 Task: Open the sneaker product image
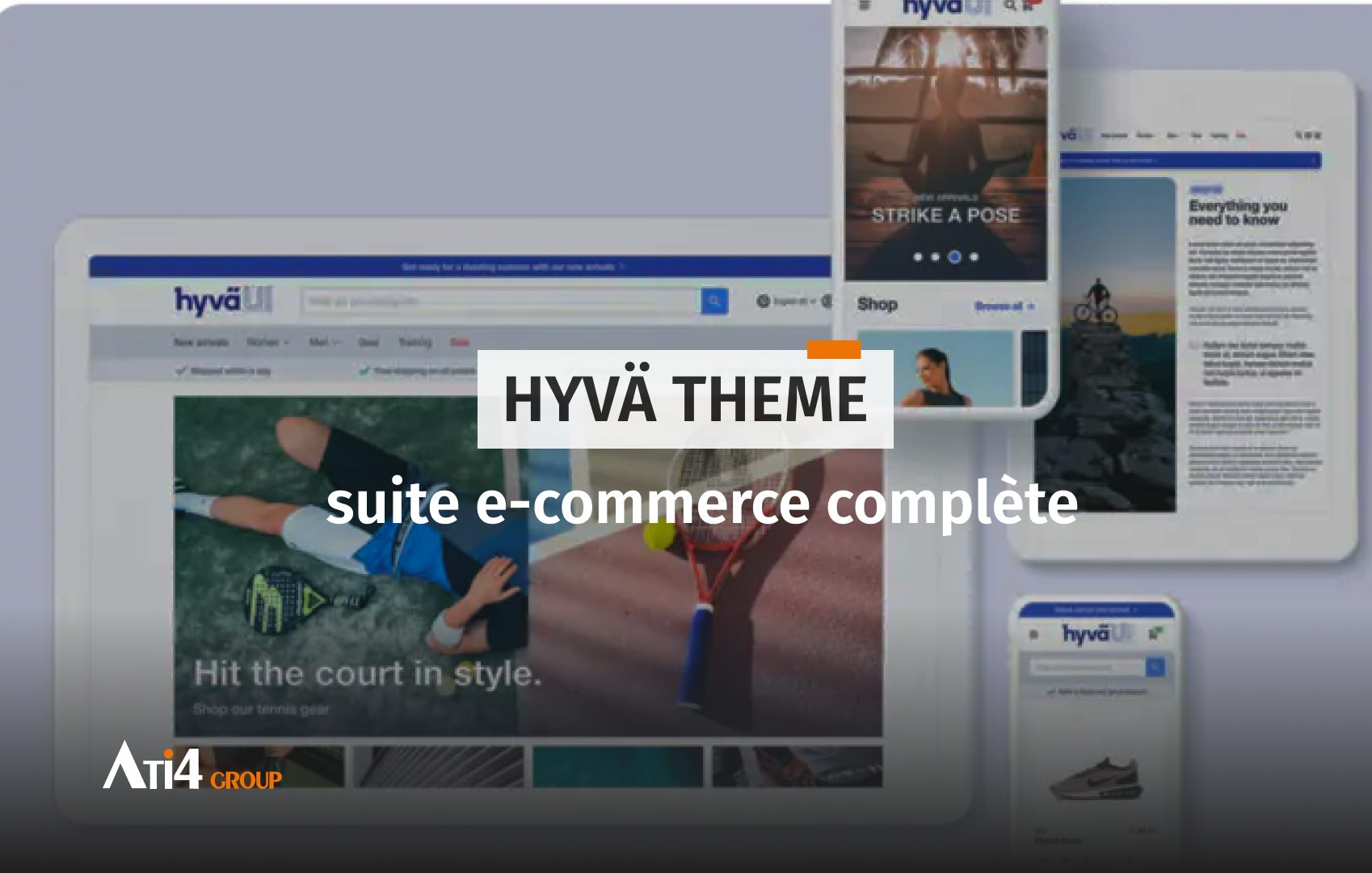point(1096,778)
